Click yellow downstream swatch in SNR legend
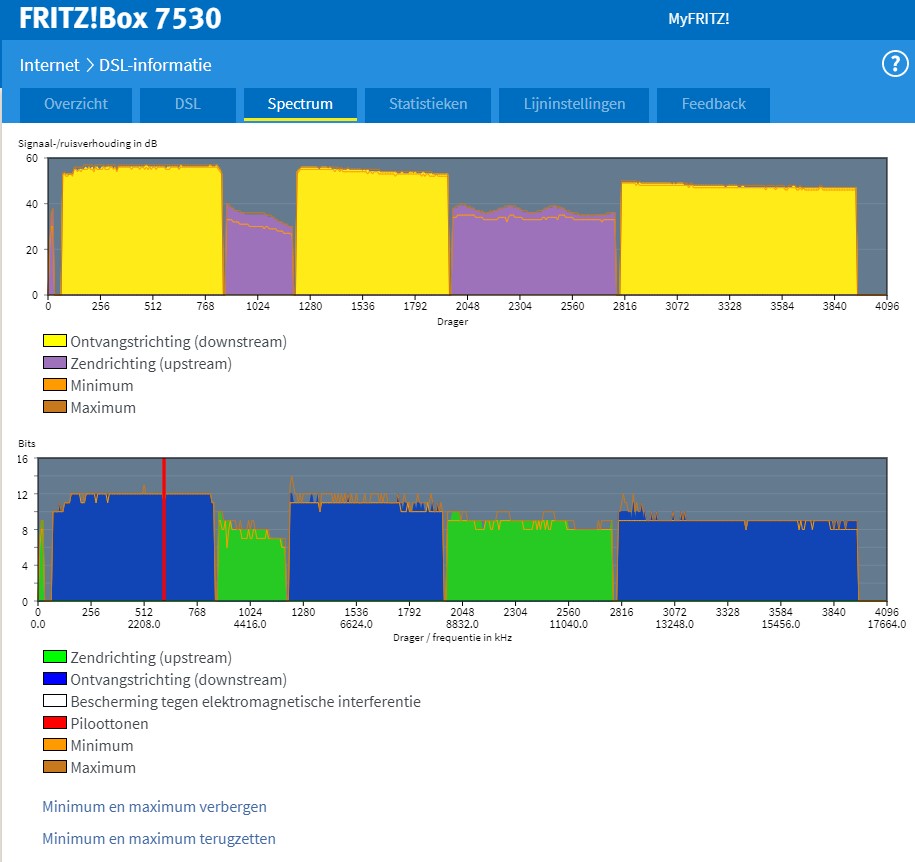 coord(54,342)
